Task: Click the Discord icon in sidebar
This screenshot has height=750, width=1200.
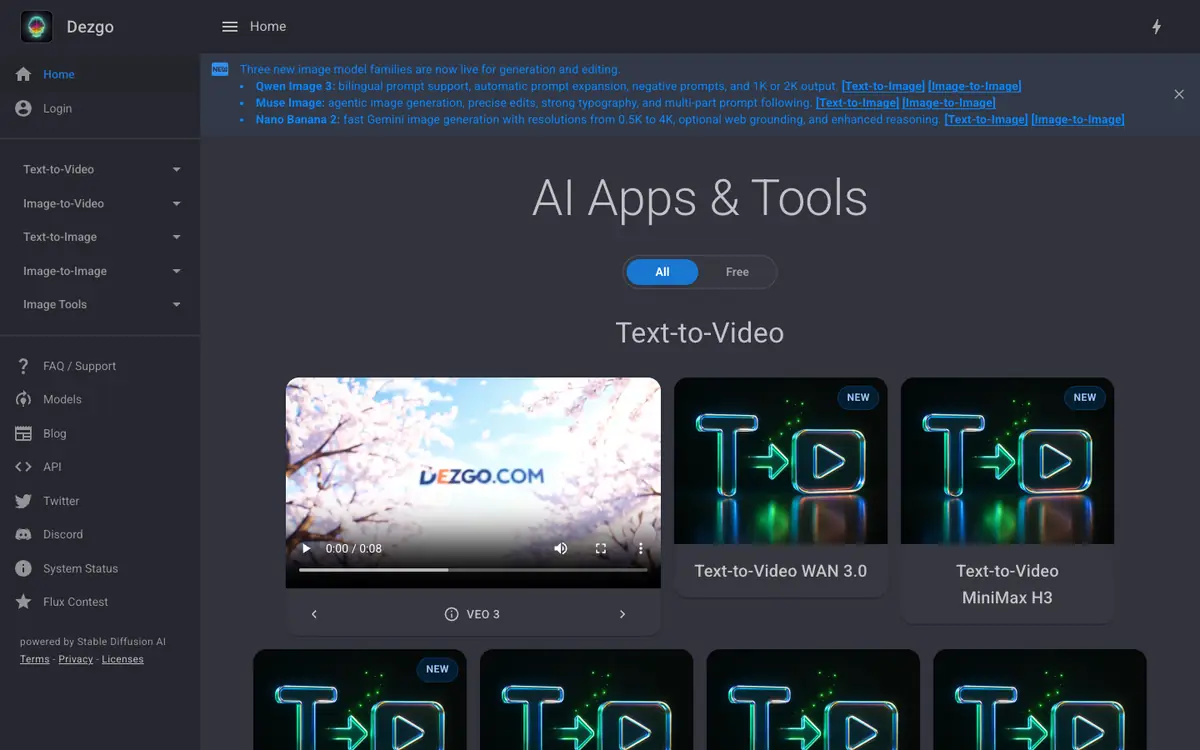Action: (x=24, y=534)
